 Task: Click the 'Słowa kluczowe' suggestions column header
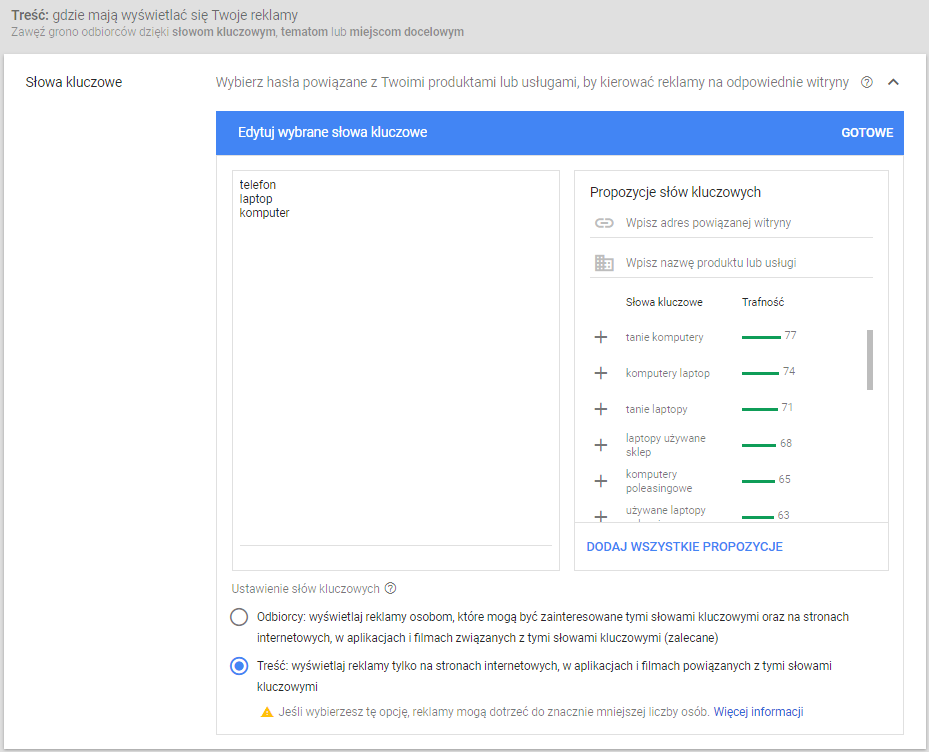(x=664, y=302)
